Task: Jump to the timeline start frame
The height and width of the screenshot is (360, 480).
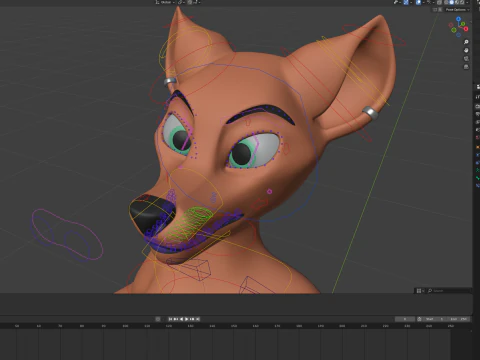Action: (x=170, y=319)
